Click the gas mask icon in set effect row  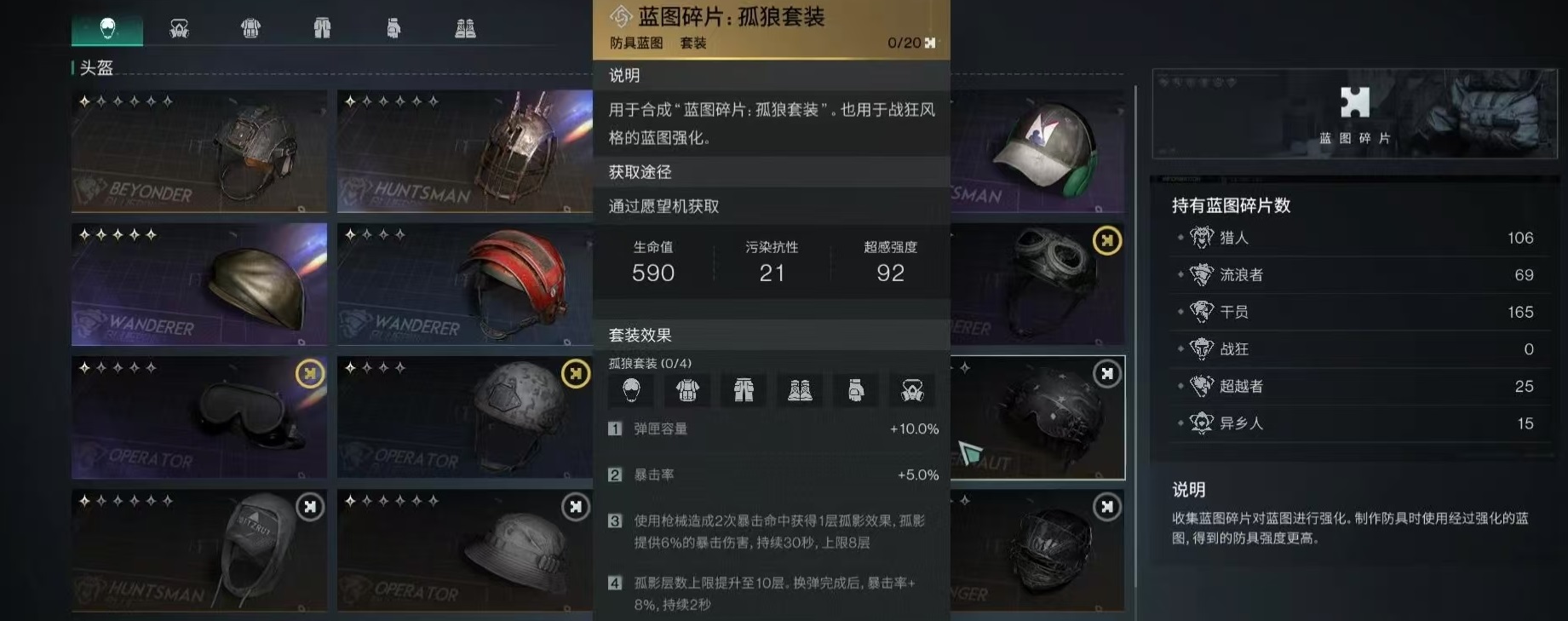point(912,390)
